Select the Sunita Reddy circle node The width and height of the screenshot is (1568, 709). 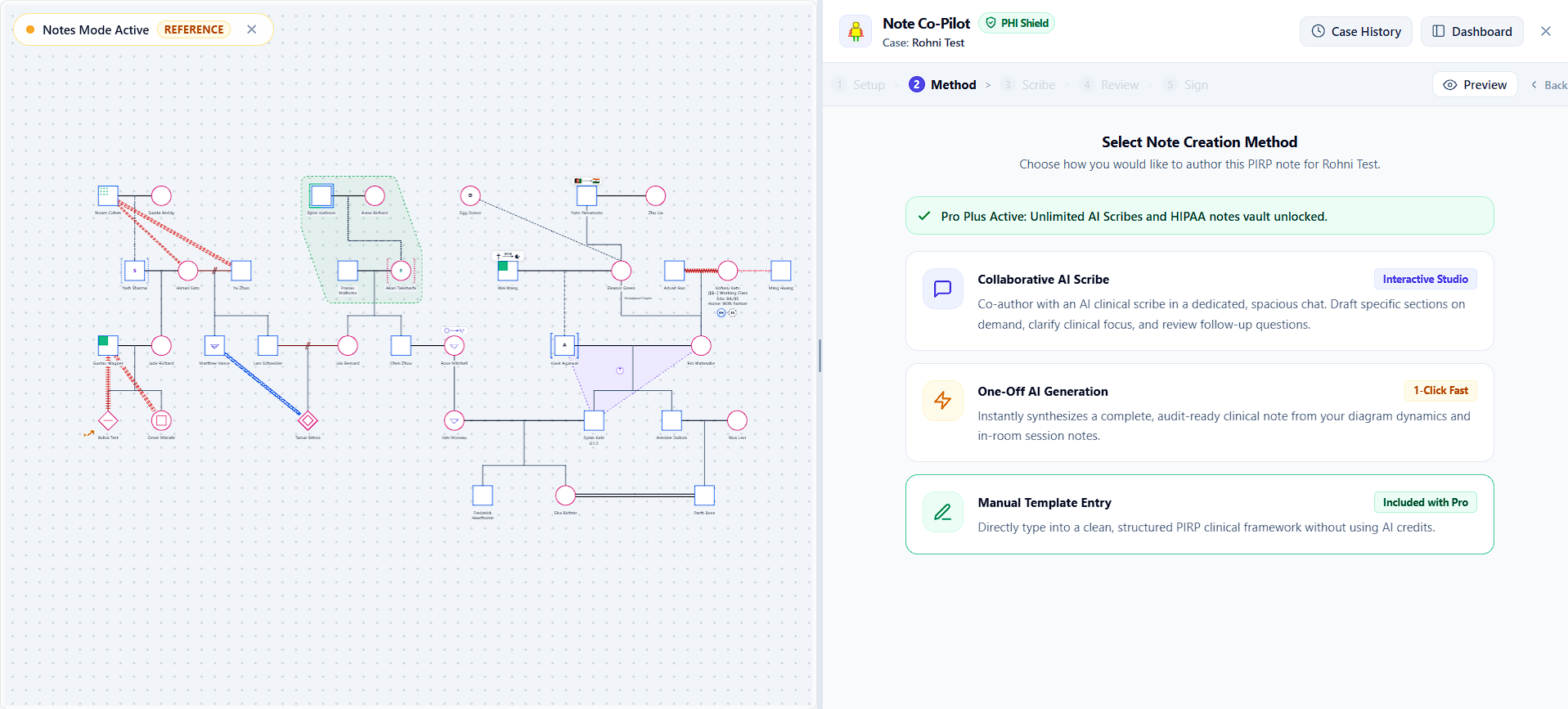tap(161, 195)
